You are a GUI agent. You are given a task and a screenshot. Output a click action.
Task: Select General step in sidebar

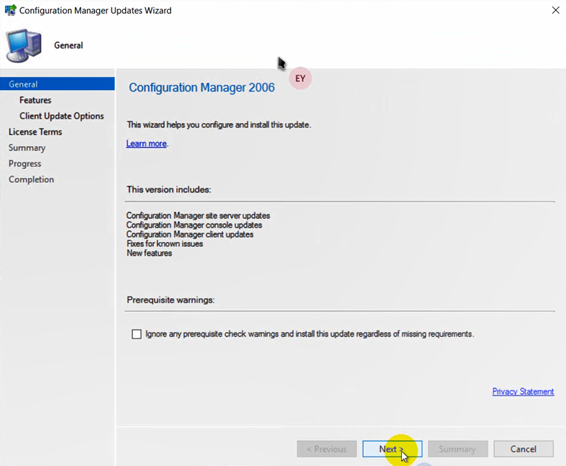coord(57,84)
